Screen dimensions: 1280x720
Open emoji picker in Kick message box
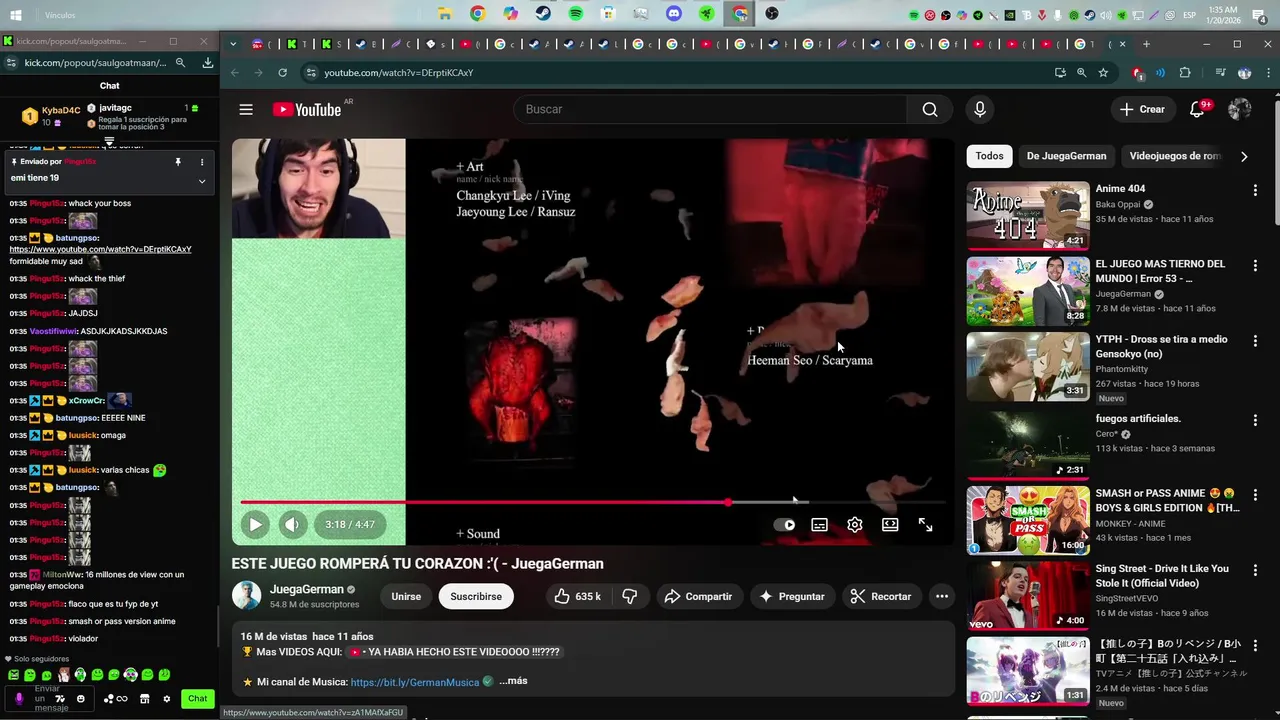pos(81,699)
